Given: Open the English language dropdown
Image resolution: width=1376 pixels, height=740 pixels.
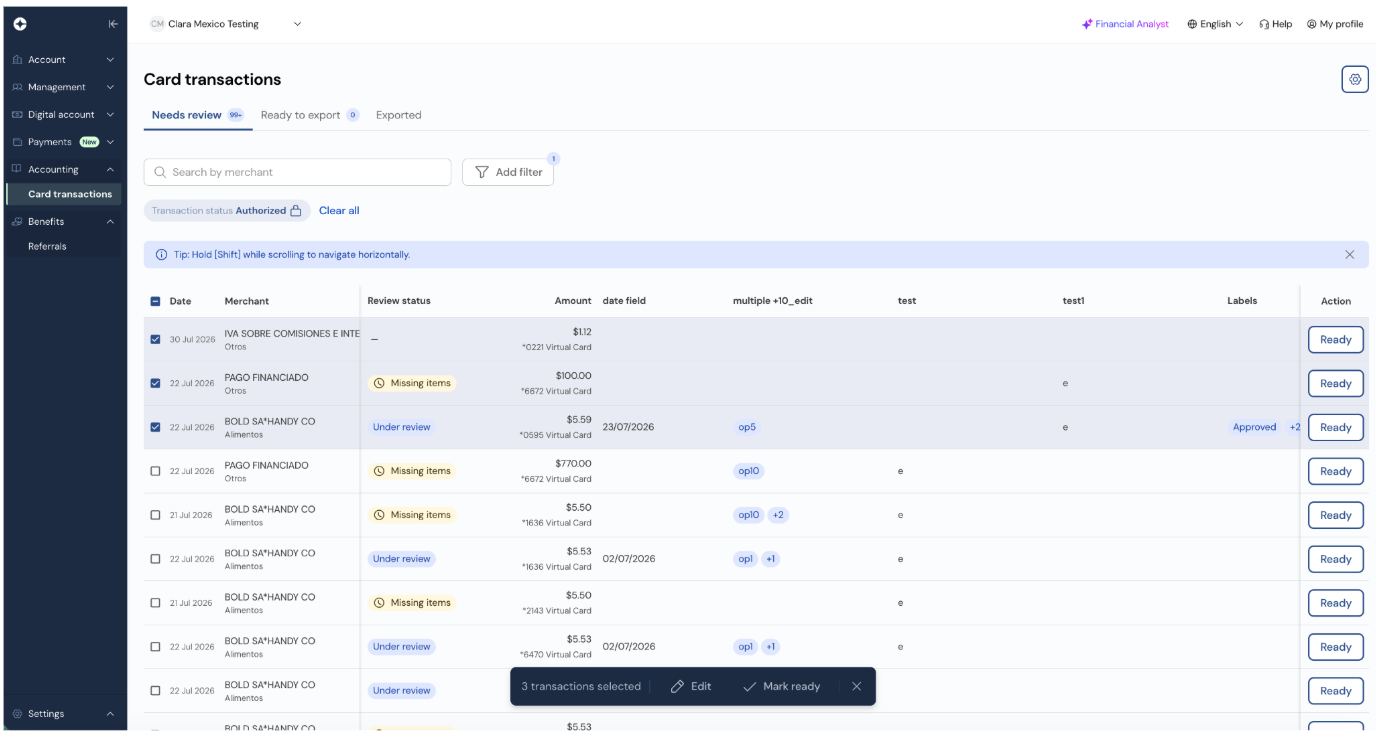Looking at the screenshot, I should [1215, 24].
